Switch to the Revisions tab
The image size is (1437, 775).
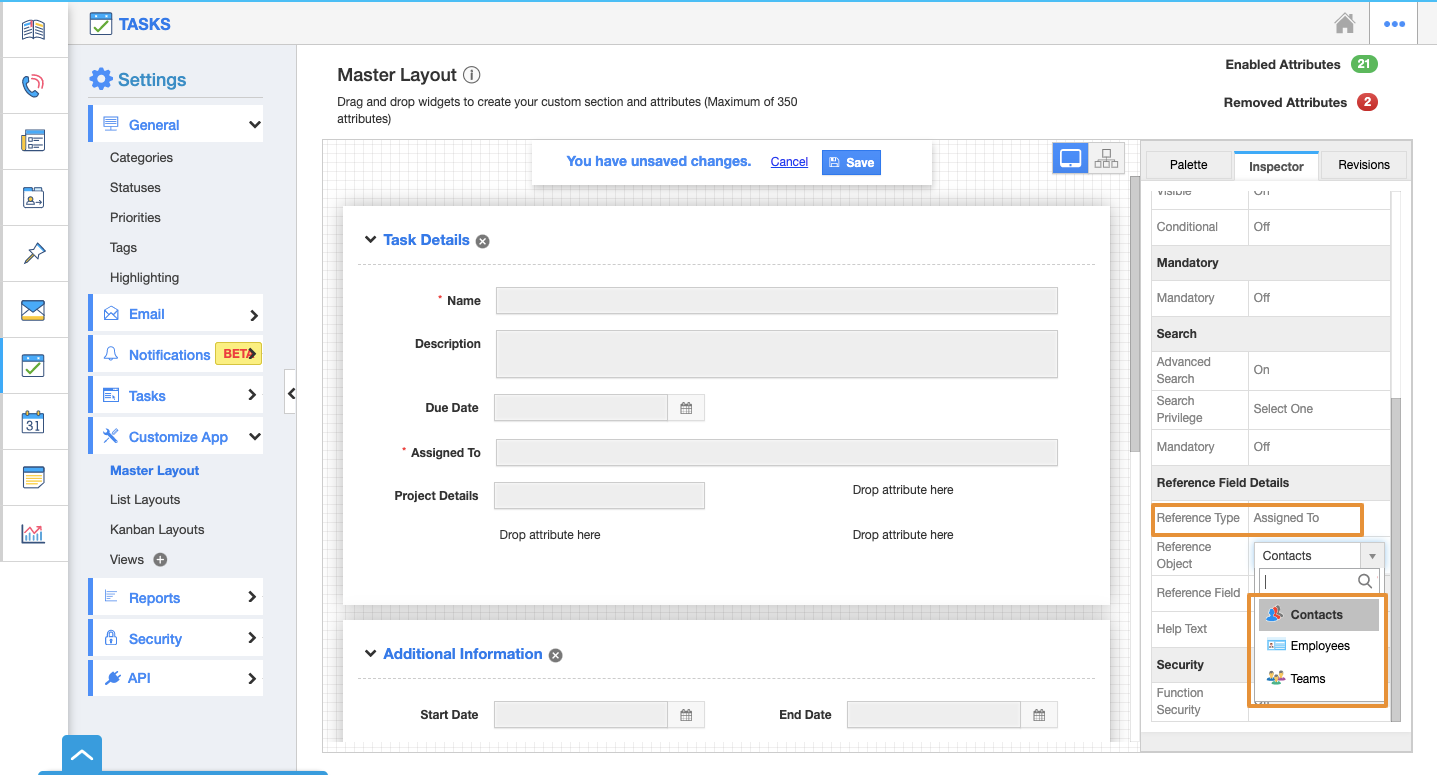pos(1363,165)
